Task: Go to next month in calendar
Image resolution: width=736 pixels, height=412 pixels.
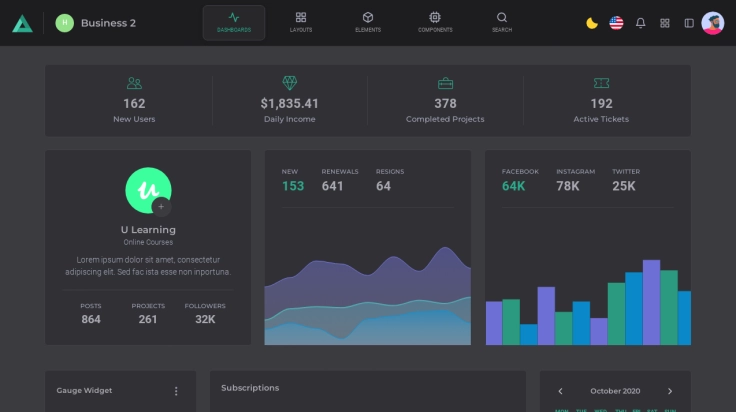Action: [670, 391]
